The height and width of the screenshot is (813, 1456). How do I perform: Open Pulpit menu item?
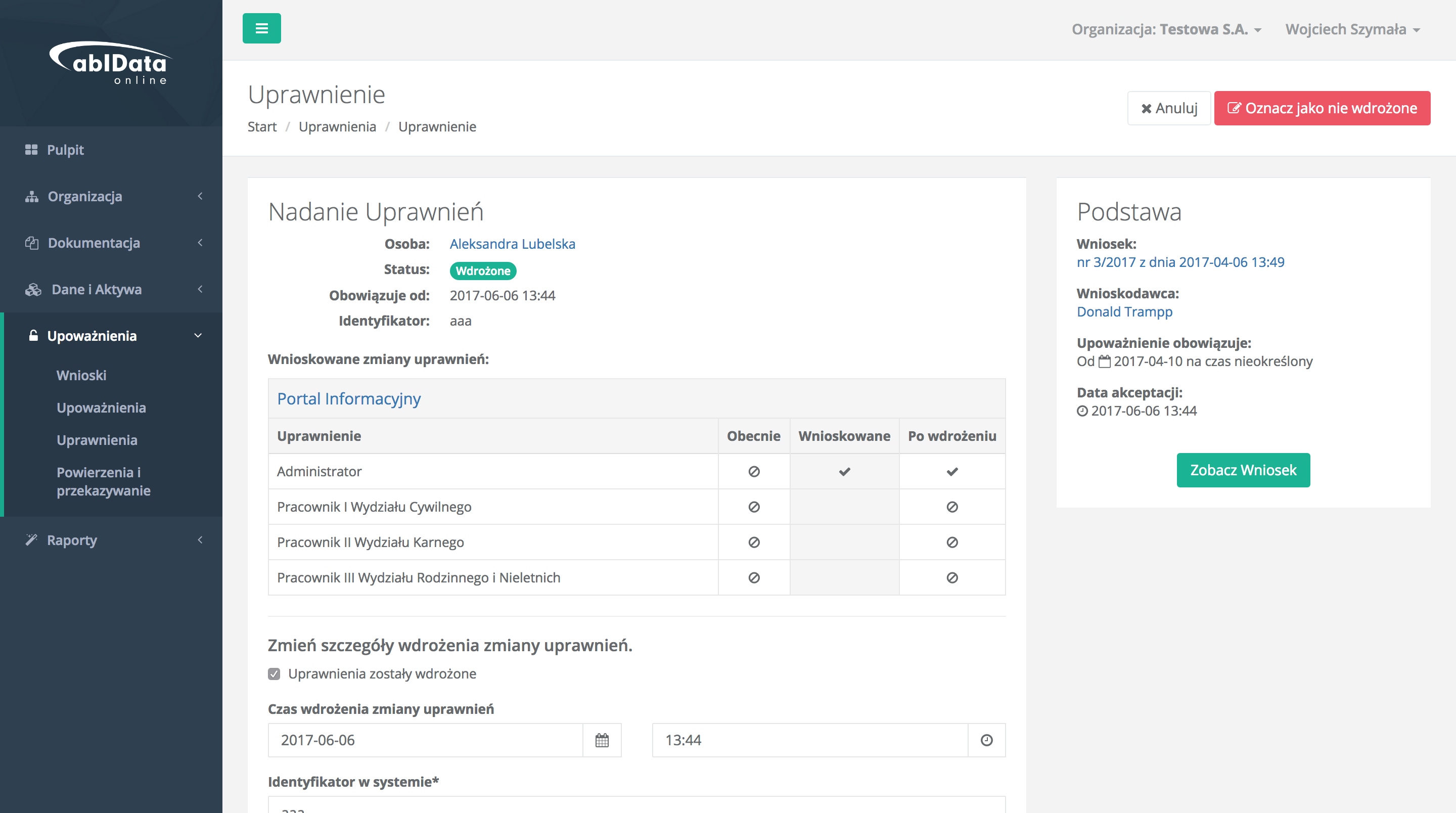coord(65,150)
